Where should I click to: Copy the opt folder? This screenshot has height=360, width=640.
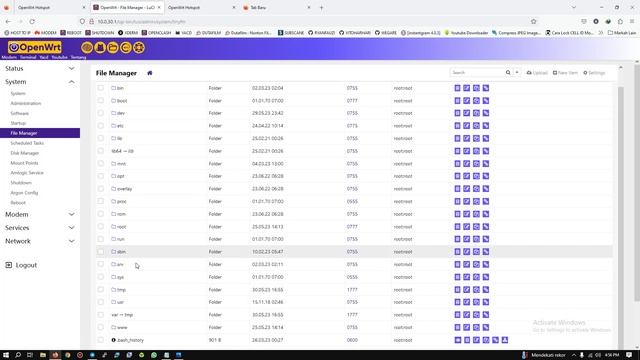[x=476, y=176]
